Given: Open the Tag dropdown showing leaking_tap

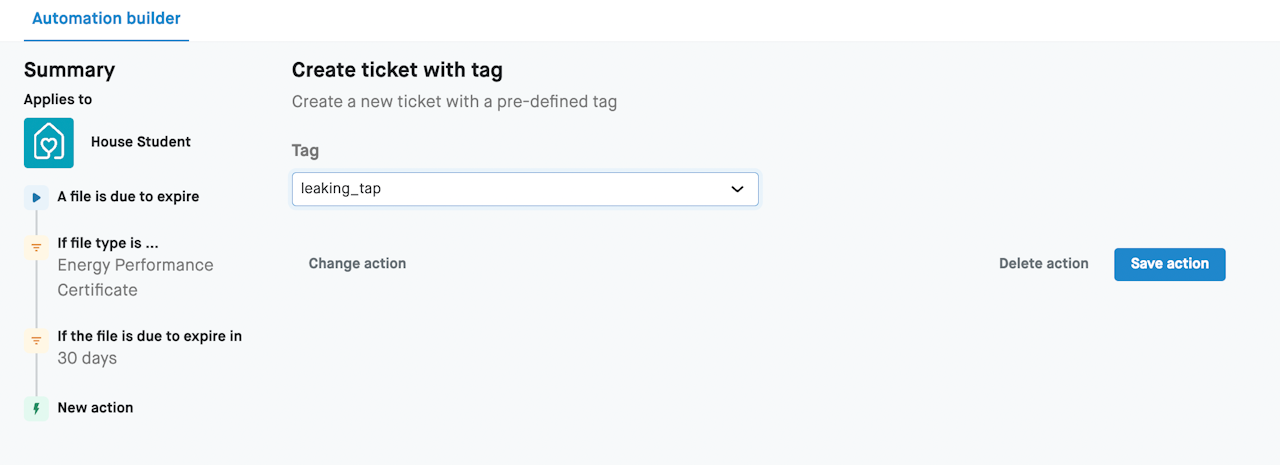Looking at the screenshot, I should coord(510,189).
